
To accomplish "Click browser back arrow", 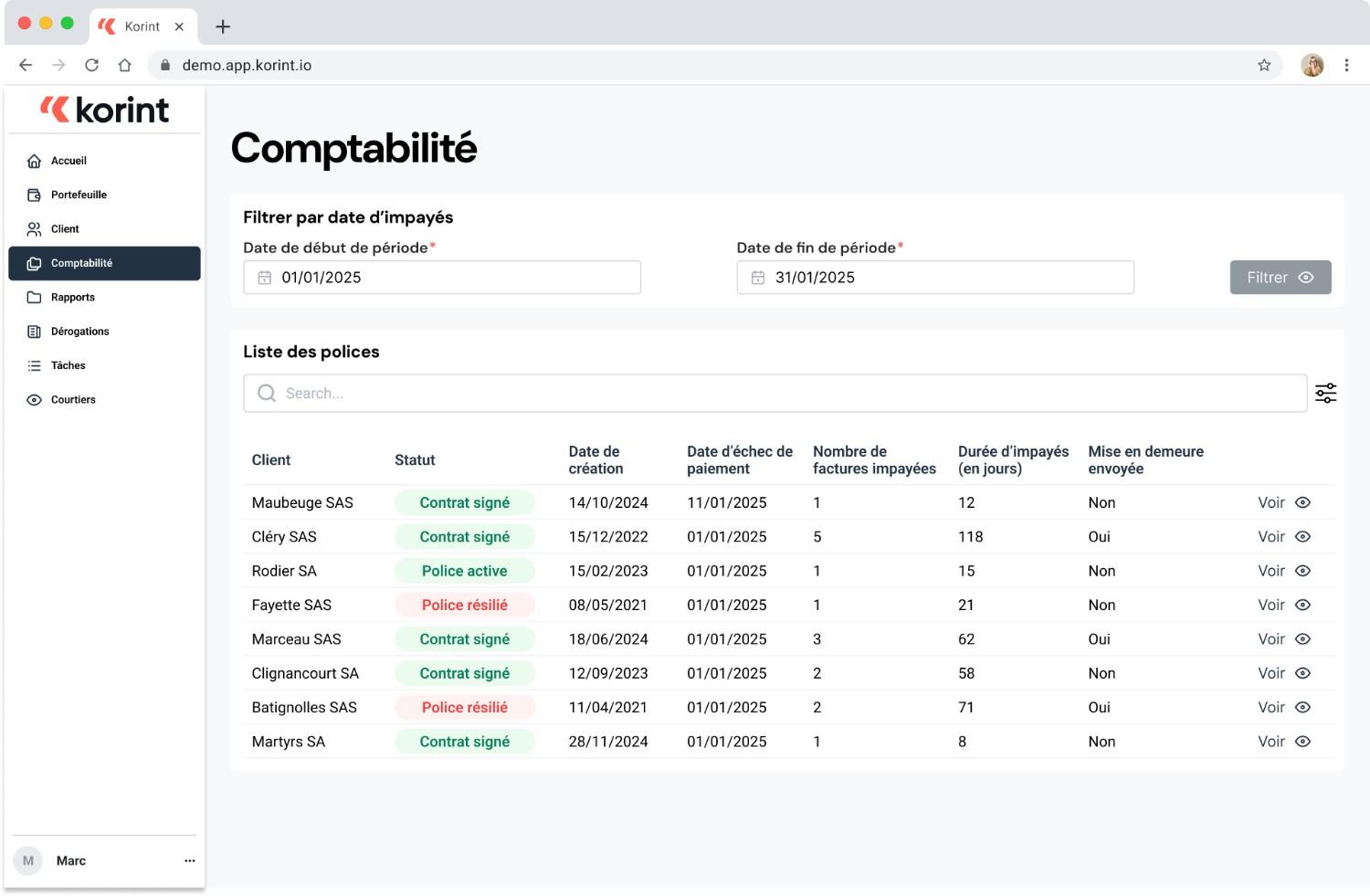I will [26, 65].
